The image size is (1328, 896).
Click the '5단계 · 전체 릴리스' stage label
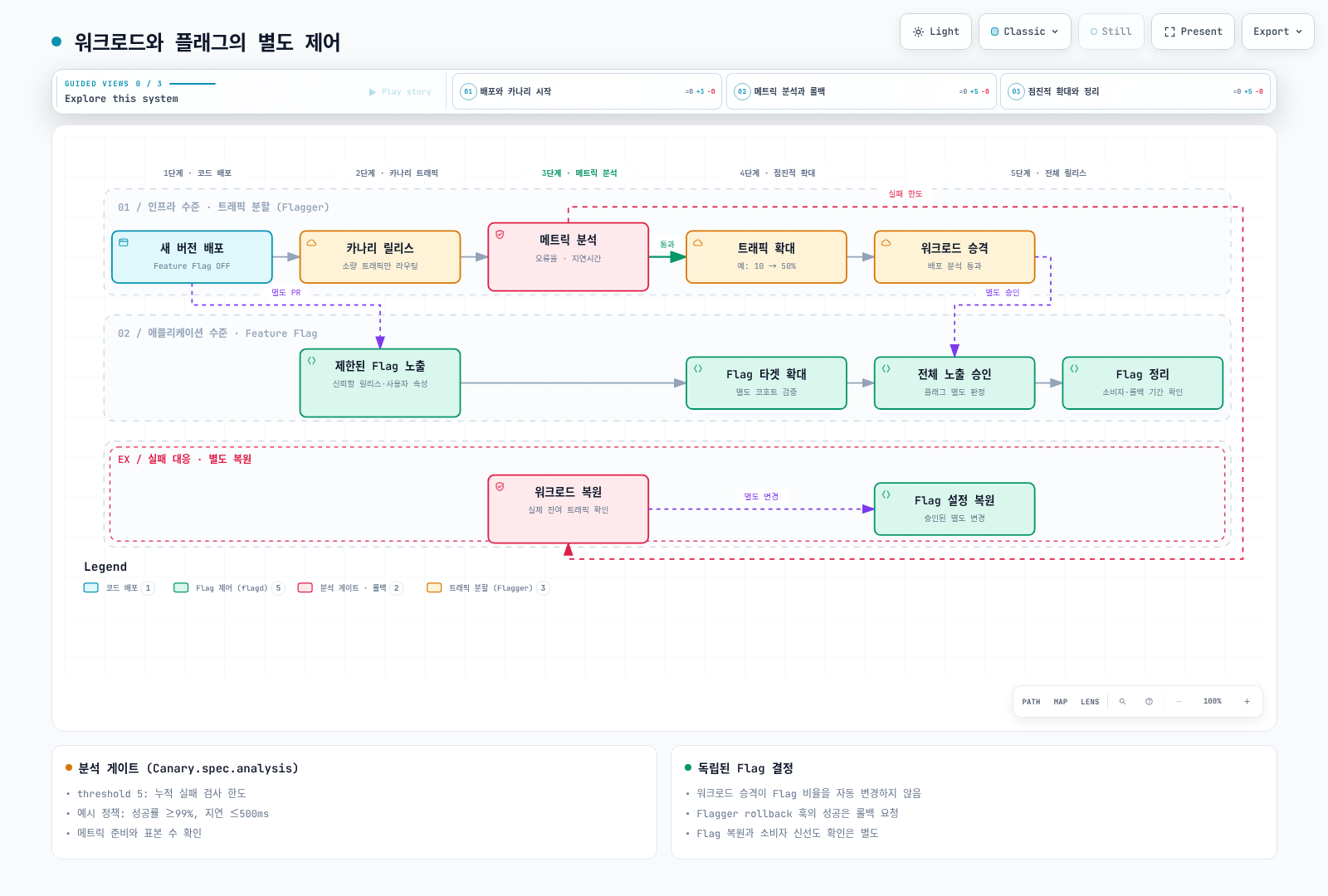[x=1048, y=173]
